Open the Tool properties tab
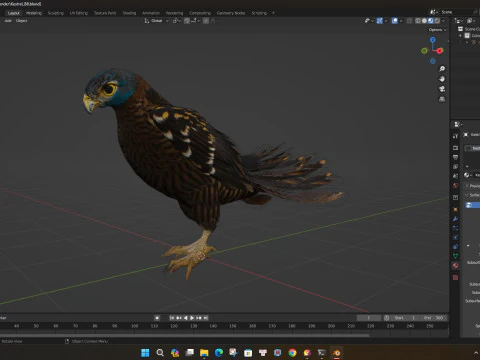Screen dimensions: 480x360 [x=456, y=136]
